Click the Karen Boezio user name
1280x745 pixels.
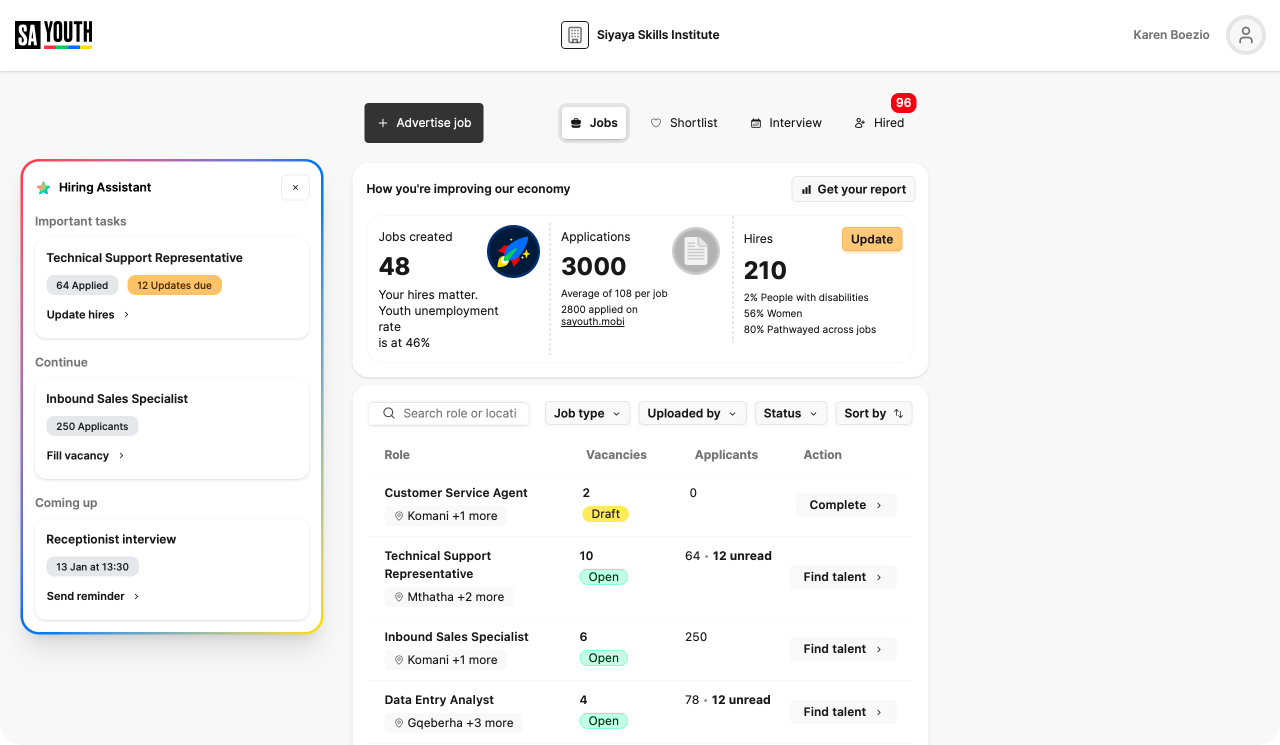1171,35
